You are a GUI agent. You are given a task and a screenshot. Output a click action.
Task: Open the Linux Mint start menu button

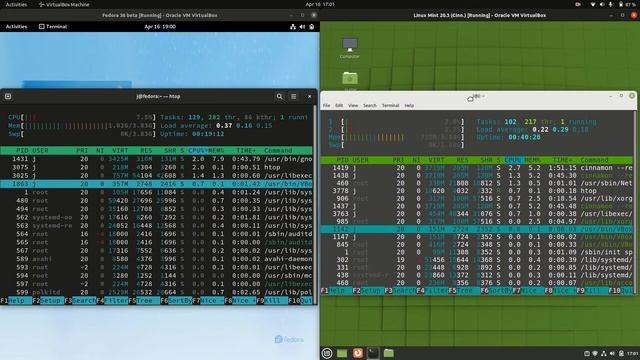pos(327,353)
